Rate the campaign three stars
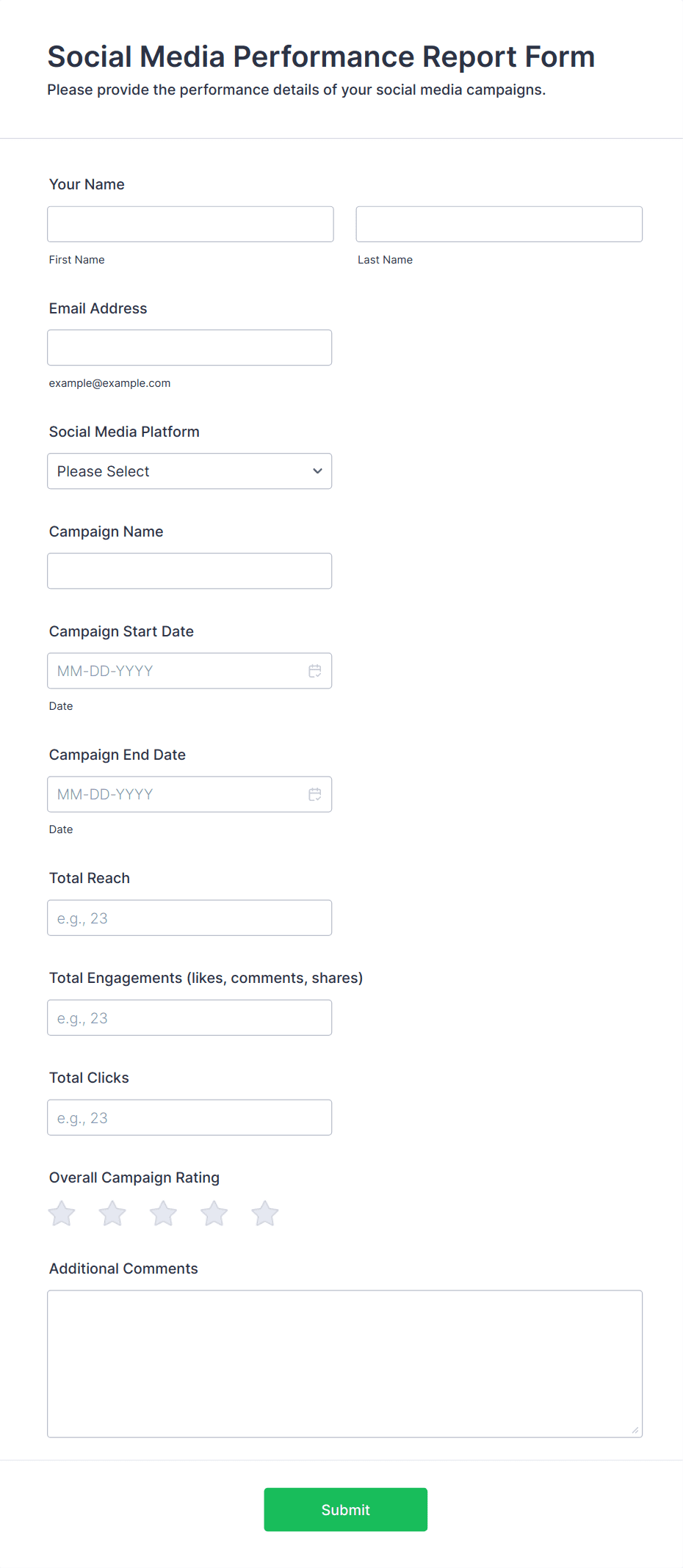This screenshot has height=1568, width=683. tap(163, 1213)
